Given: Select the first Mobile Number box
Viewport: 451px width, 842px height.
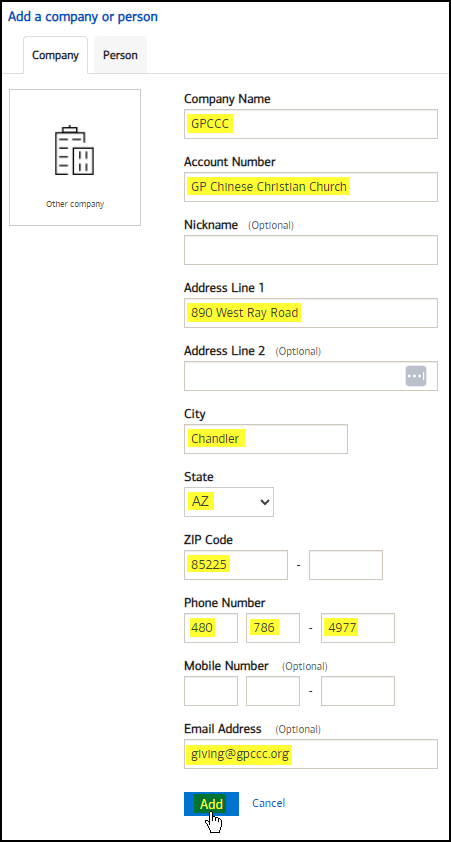Looking at the screenshot, I should [211, 691].
